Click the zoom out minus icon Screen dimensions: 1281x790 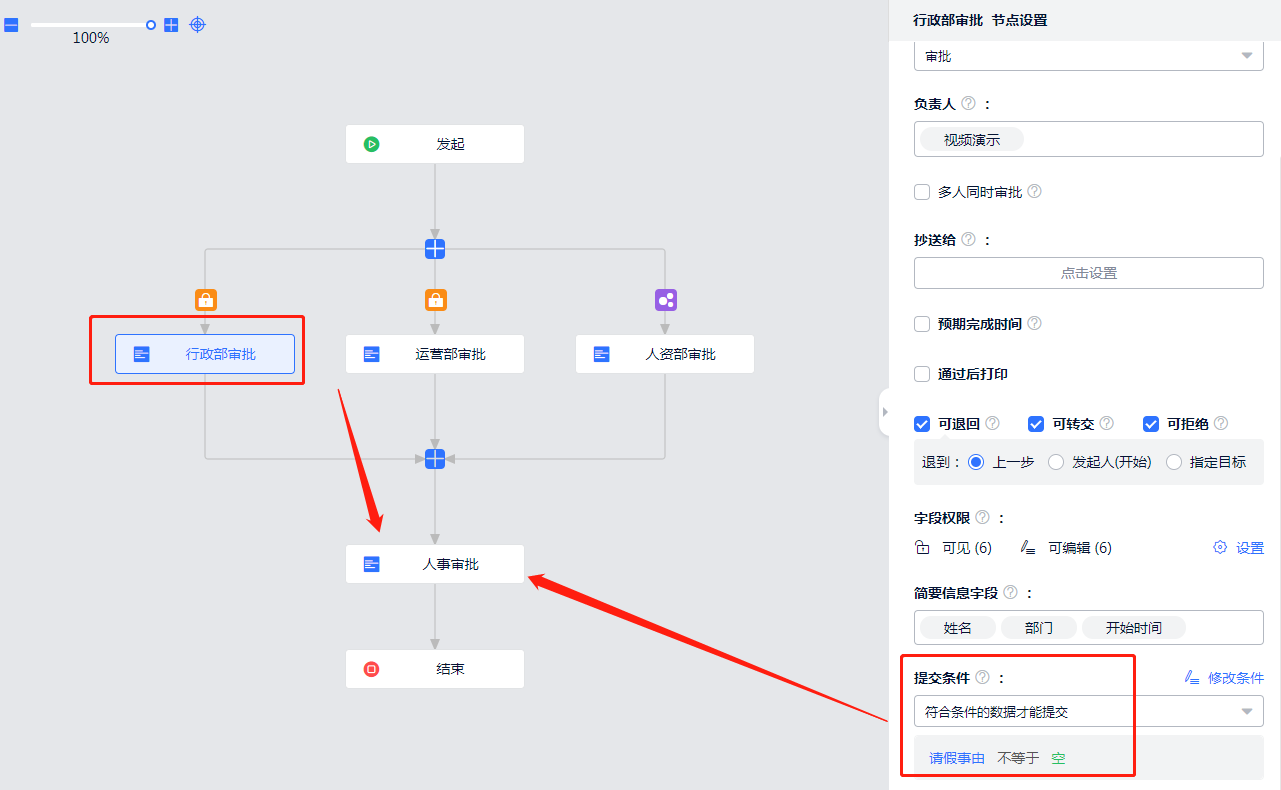[11, 25]
